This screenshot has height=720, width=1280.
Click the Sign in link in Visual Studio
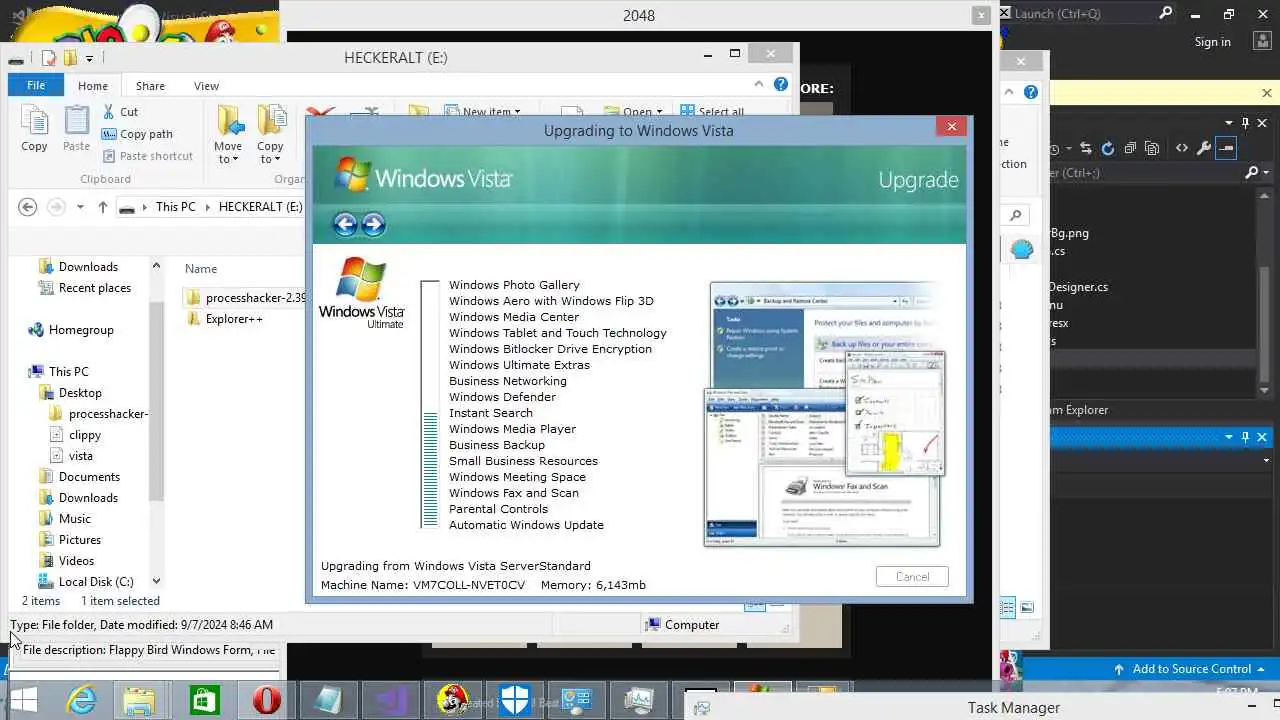coord(1212,42)
